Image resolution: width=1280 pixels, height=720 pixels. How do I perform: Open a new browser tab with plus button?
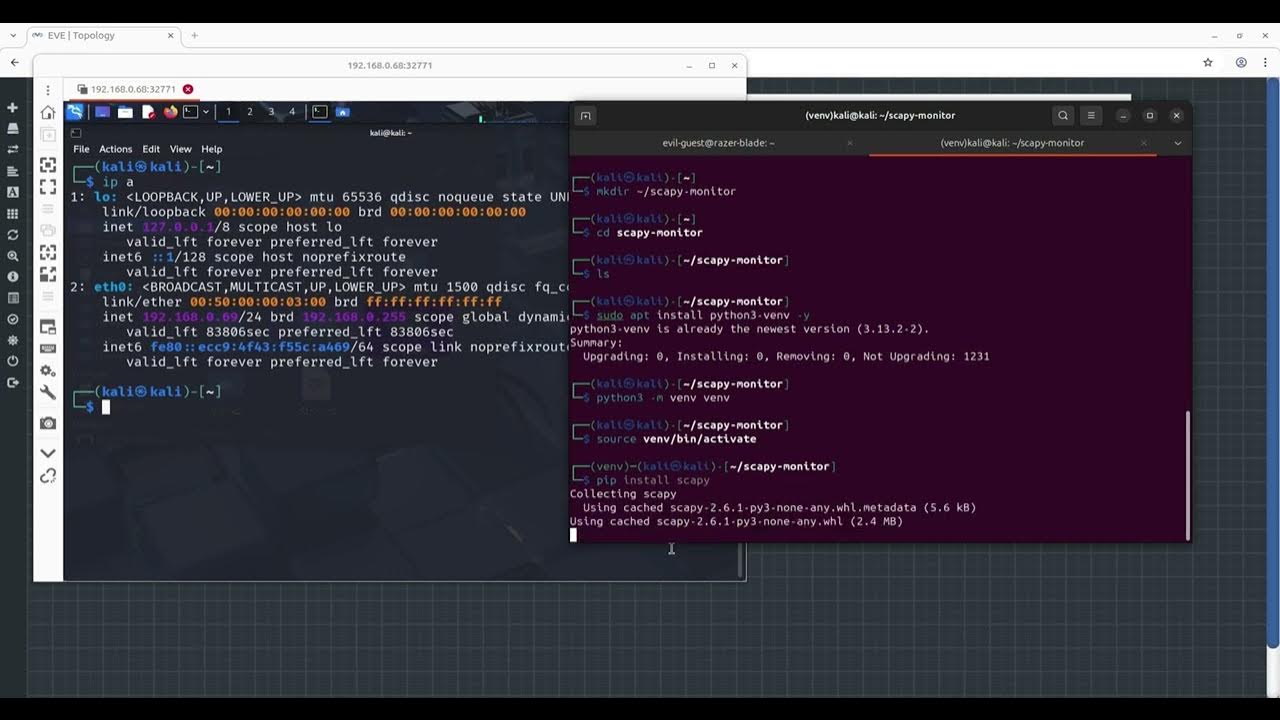tap(194, 35)
